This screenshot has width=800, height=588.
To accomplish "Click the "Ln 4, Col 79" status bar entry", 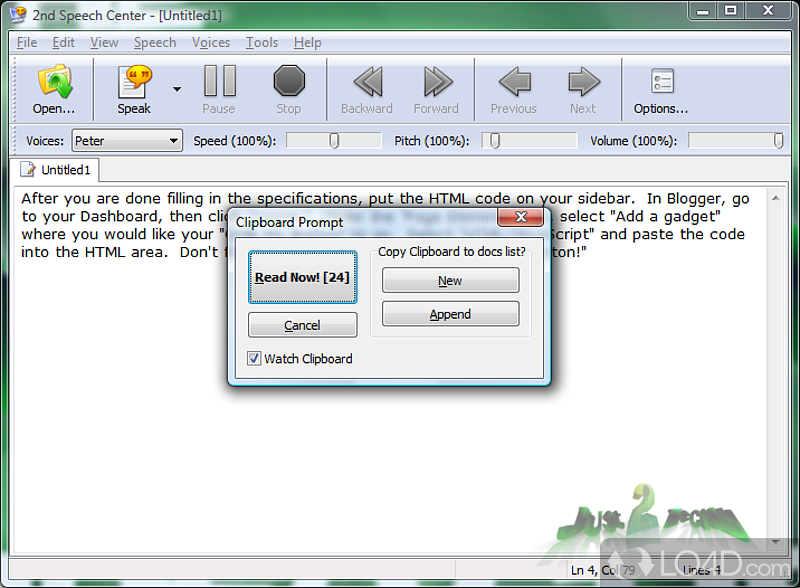I will point(603,570).
